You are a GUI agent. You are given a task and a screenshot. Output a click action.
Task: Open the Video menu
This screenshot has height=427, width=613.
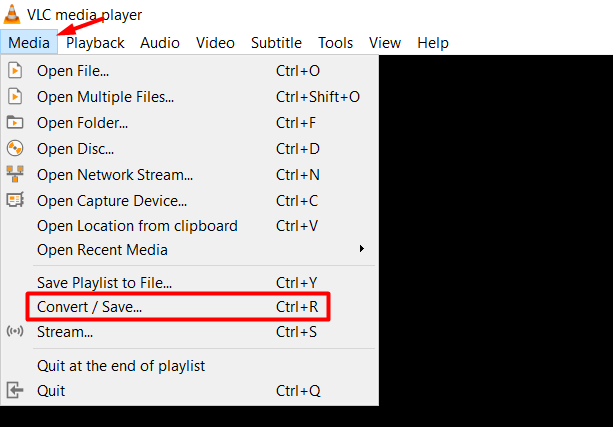215,42
